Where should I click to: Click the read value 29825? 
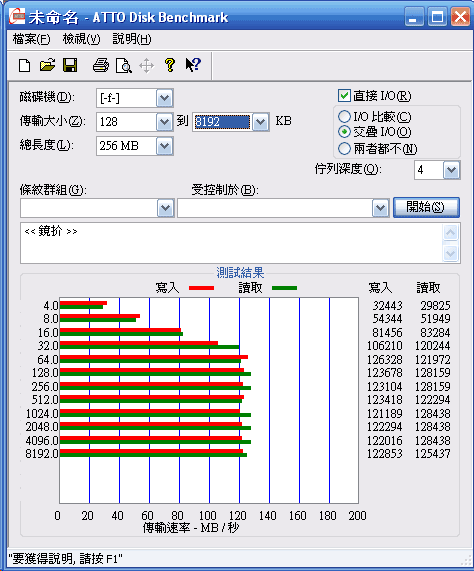tap(435, 306)
